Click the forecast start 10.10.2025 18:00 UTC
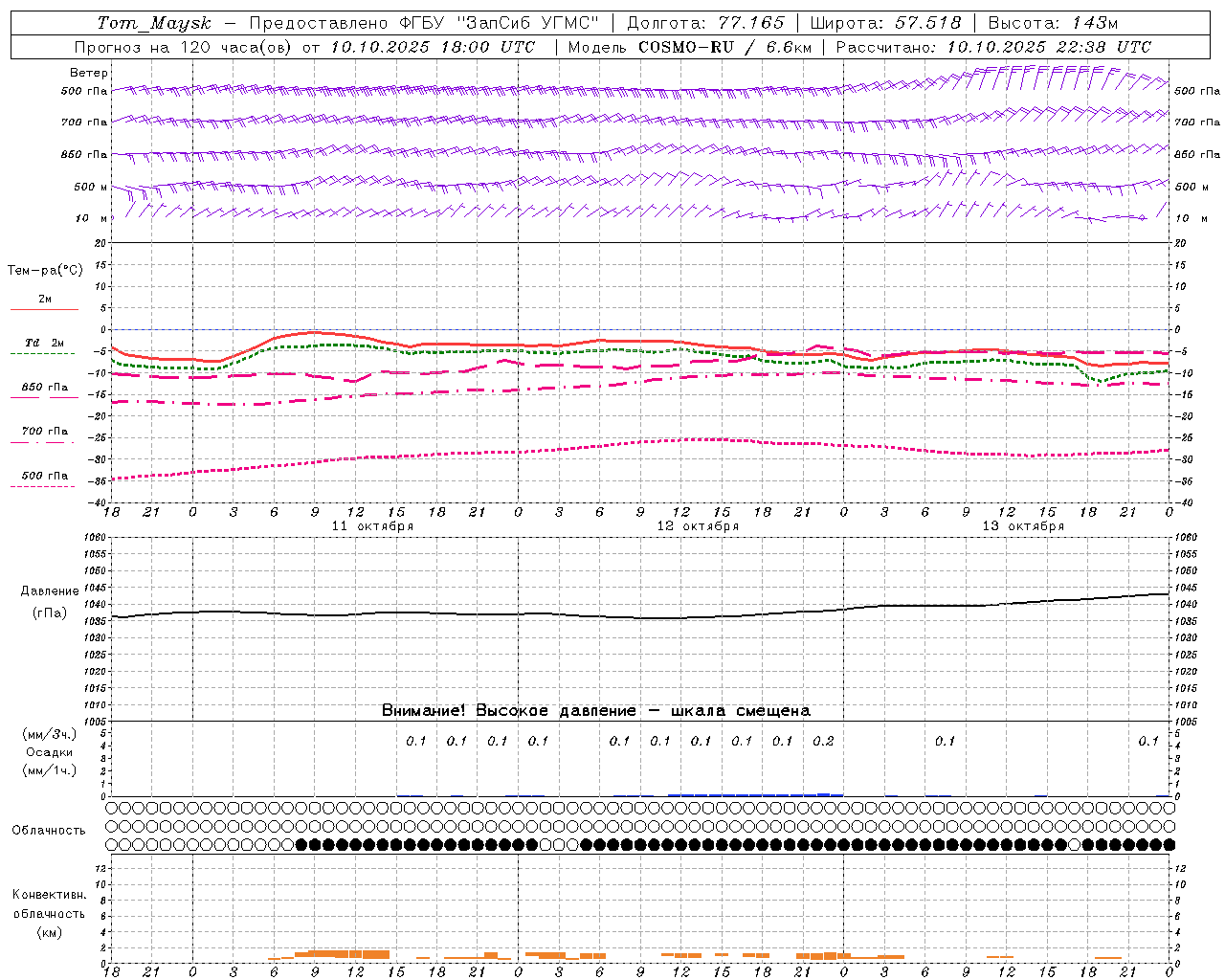 click(434, 47)
